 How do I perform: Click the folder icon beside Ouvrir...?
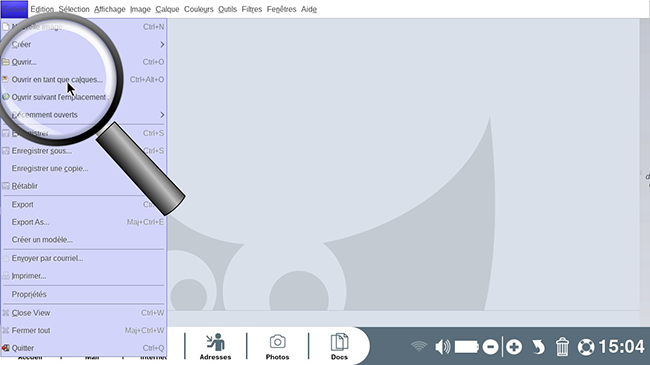(6, 62)
